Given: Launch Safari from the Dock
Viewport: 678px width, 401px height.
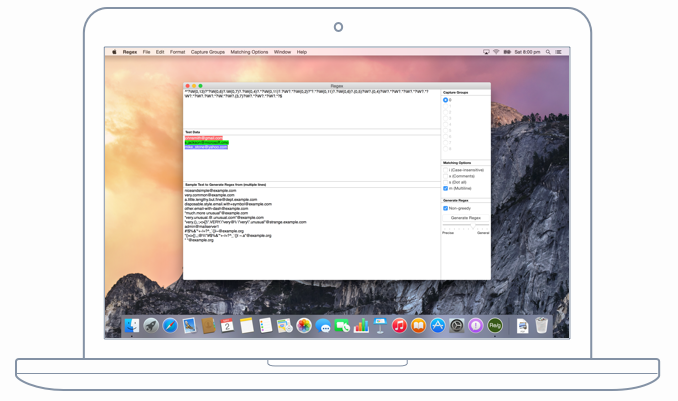Looking at the screenshot, I should tap(170, 326).
